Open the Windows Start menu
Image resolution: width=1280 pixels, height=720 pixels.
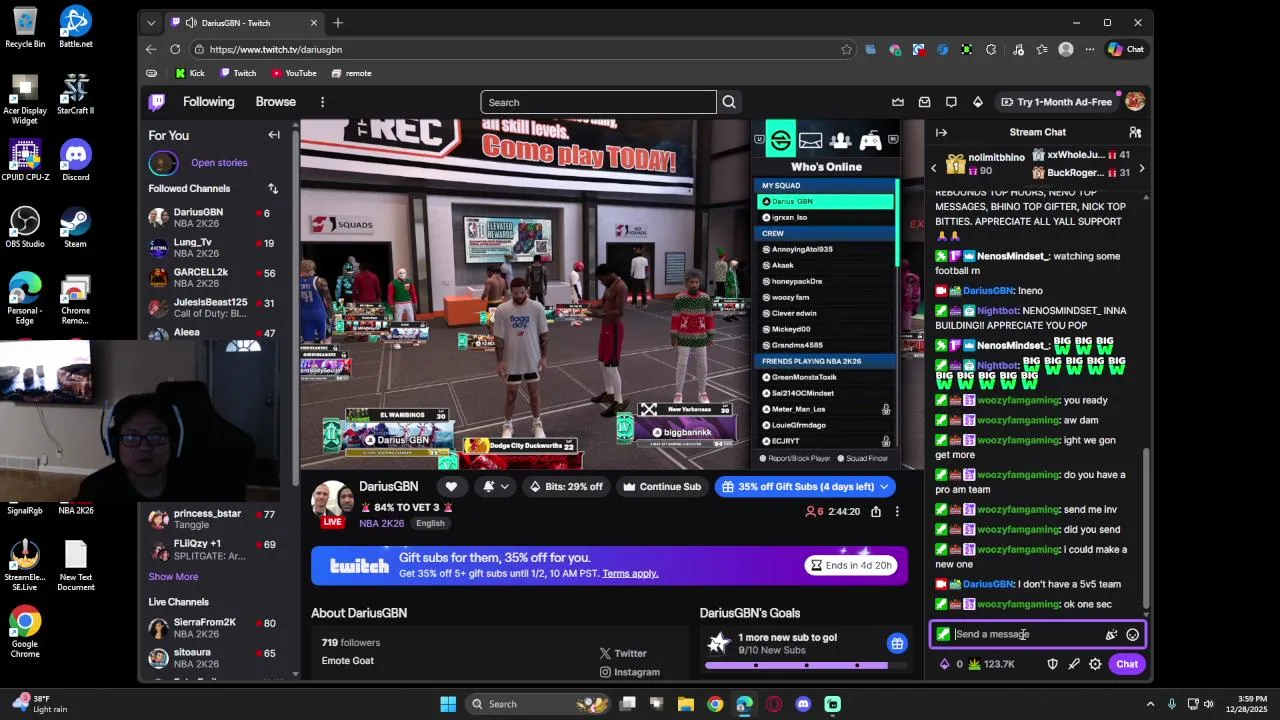click(448, 704)
